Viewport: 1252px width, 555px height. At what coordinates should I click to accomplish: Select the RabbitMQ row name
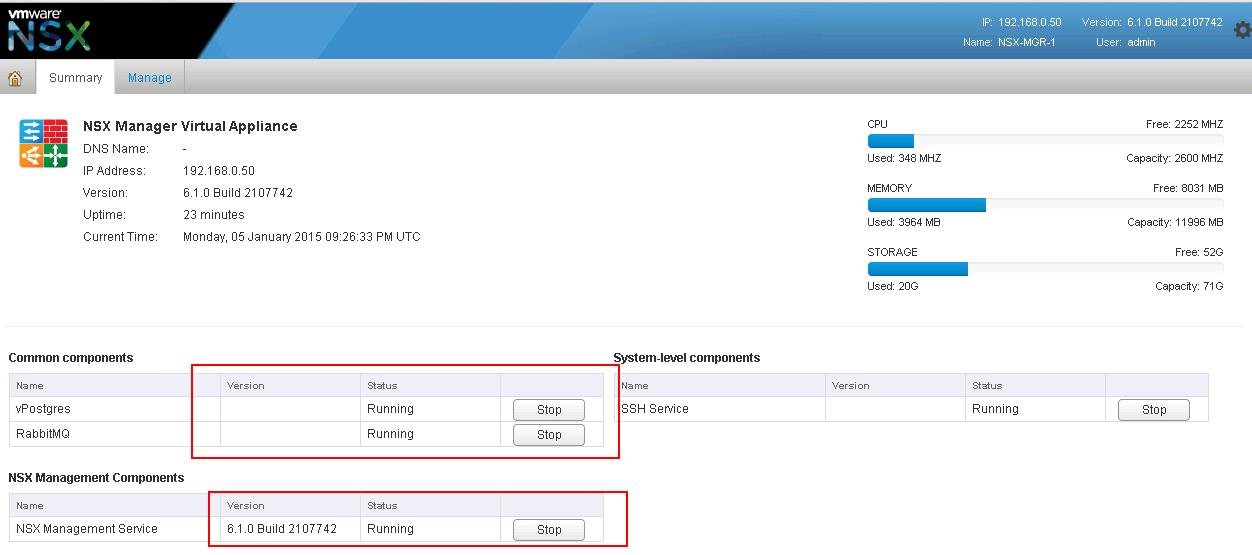click(x=43, y=434)
